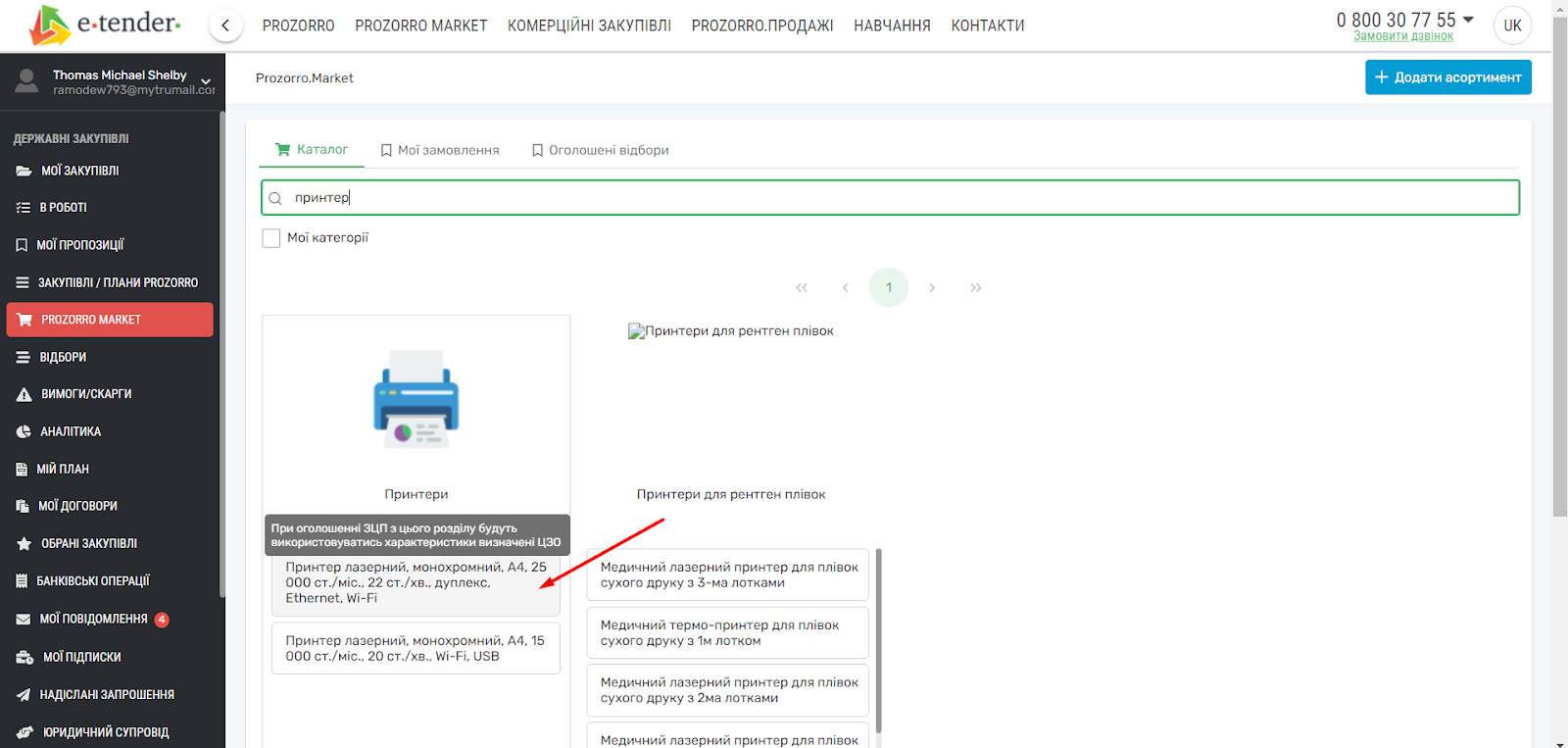Click the Замовити дзвінок link
The height and width of the screenshot is (748, 1568).
[1403, 36]
